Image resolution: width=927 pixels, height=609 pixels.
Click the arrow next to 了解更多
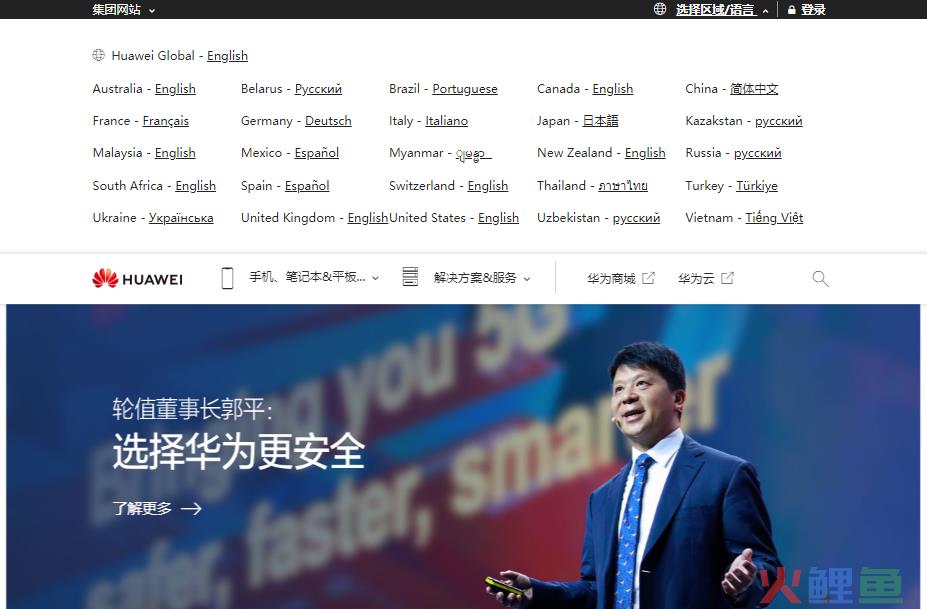191,508
